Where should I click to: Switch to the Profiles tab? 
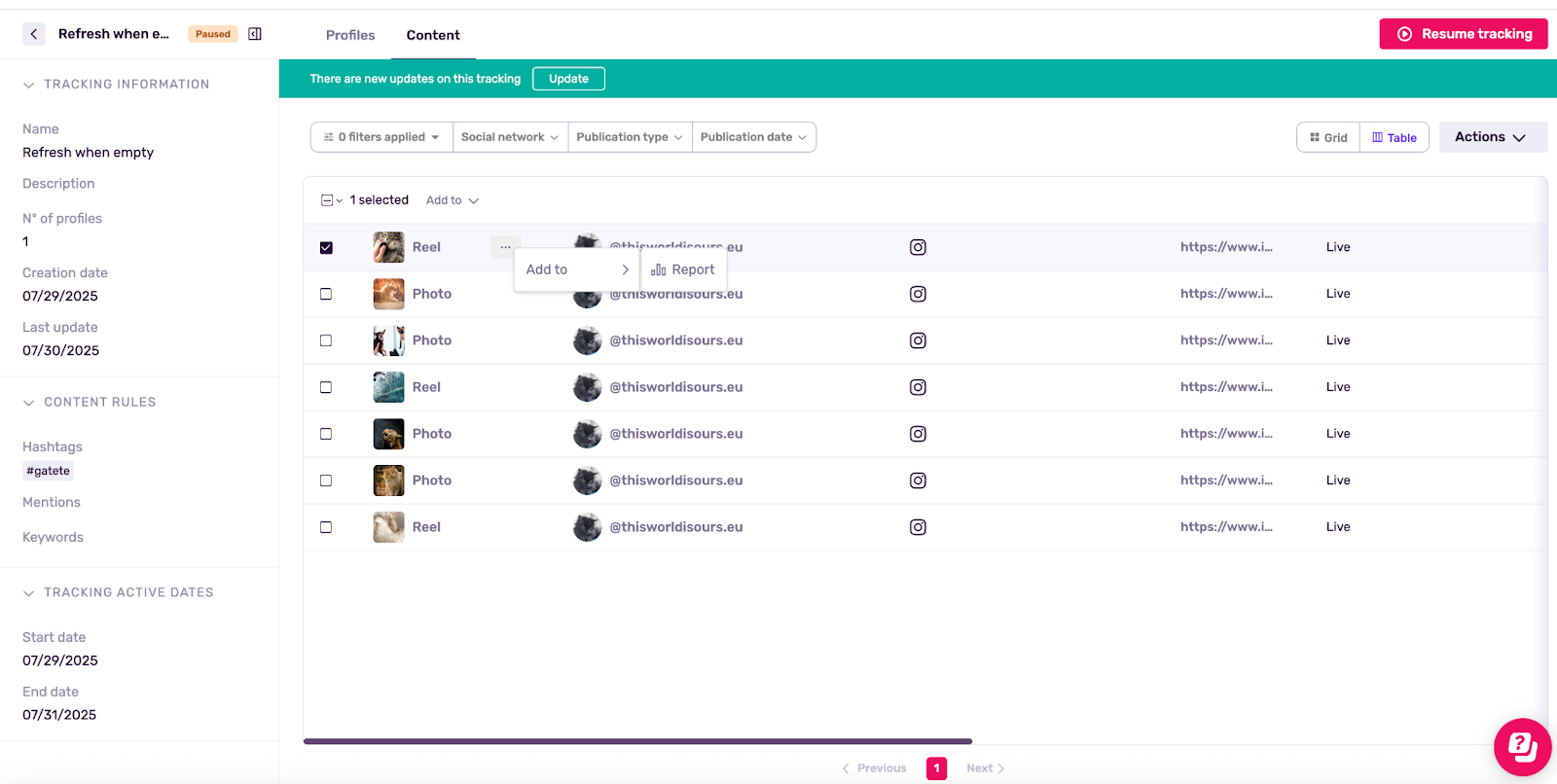point(350,35)
